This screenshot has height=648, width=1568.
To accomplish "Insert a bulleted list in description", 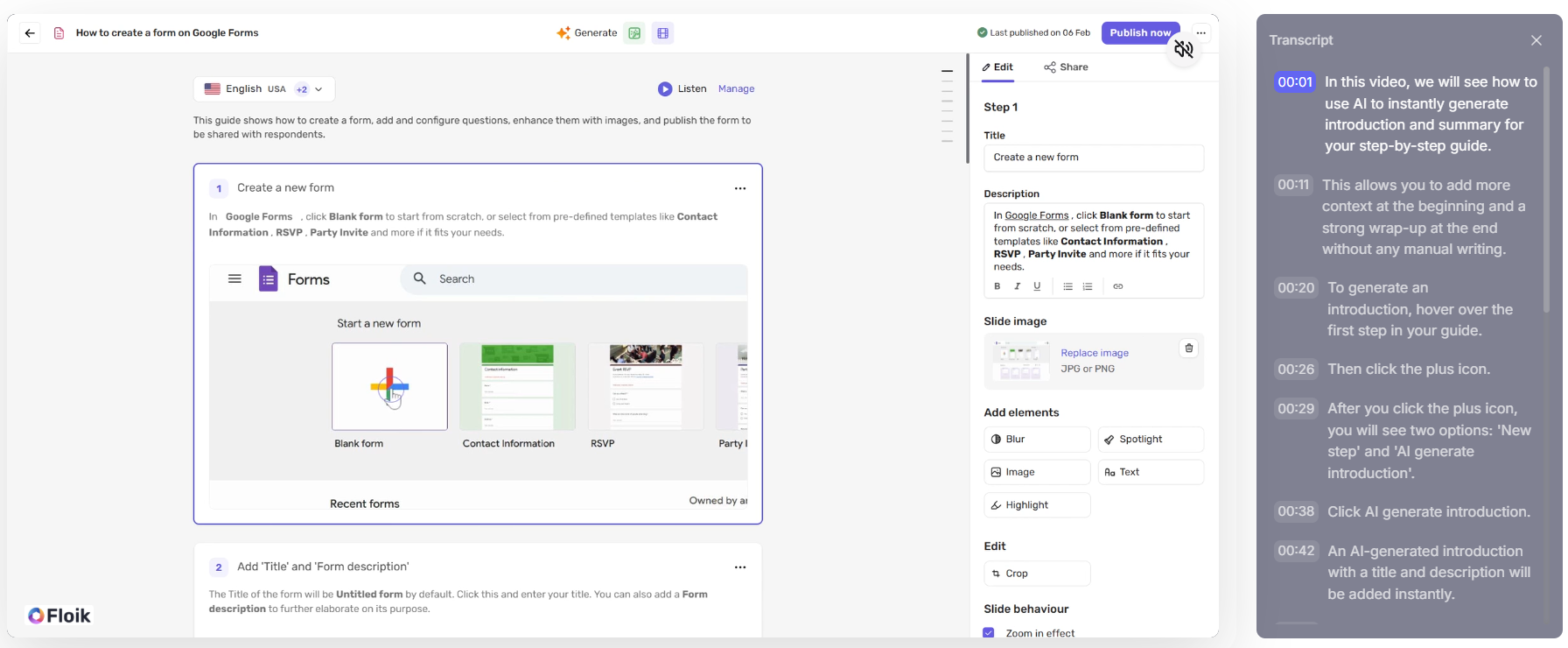I will [x=1067, y=286].
